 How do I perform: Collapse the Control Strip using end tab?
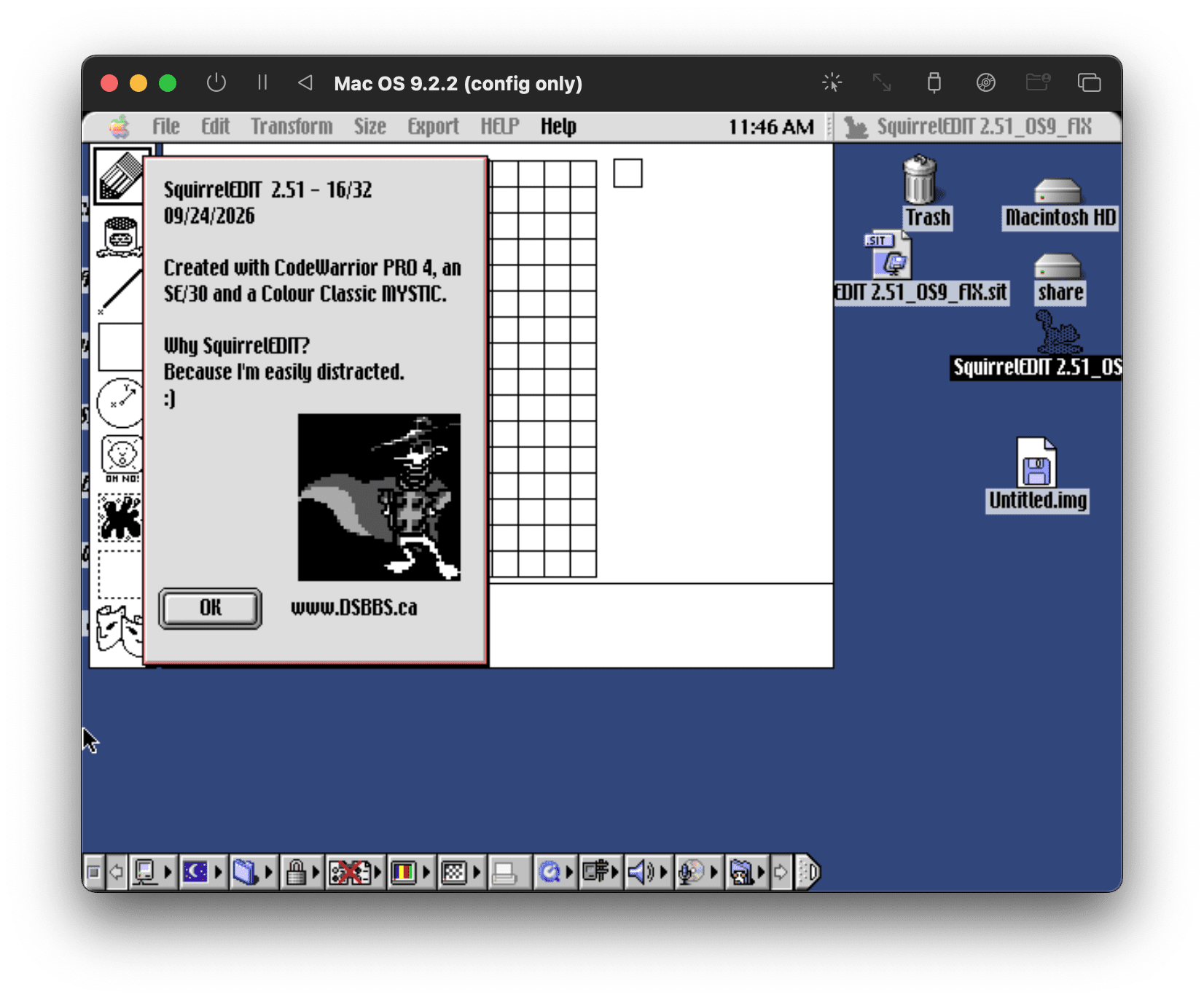click(808, 872)
